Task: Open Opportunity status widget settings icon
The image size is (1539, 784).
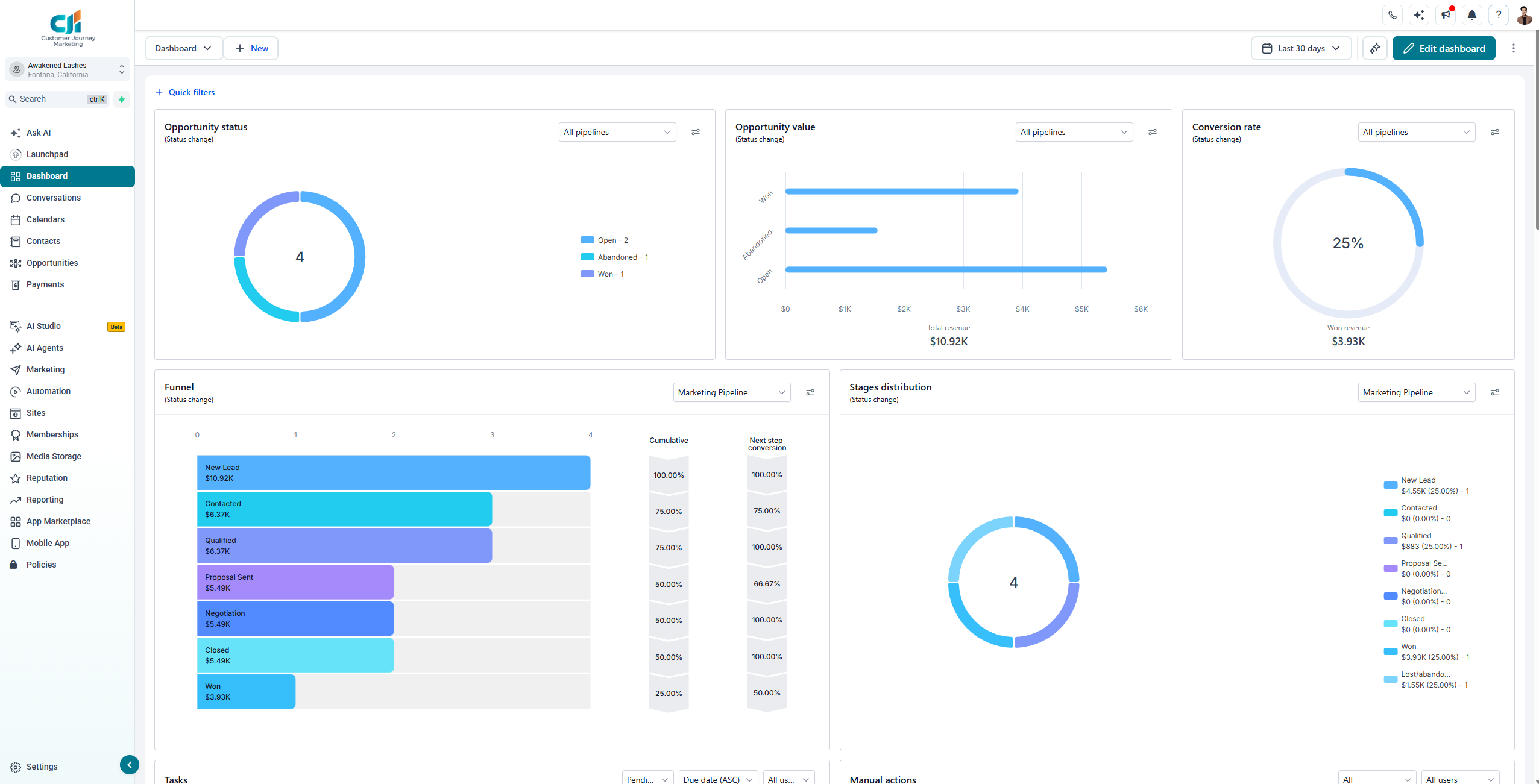Action: point(696,132)
